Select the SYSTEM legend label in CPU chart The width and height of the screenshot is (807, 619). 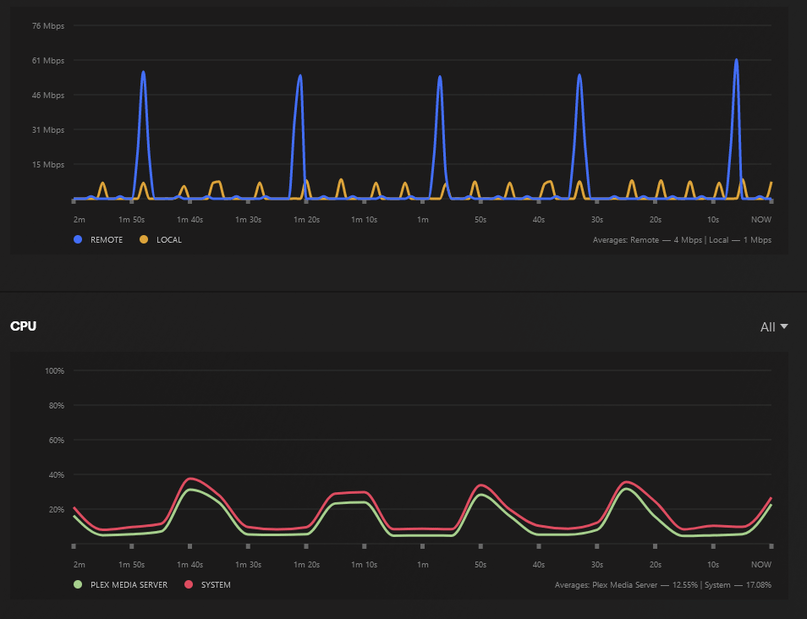coord(216,585)
